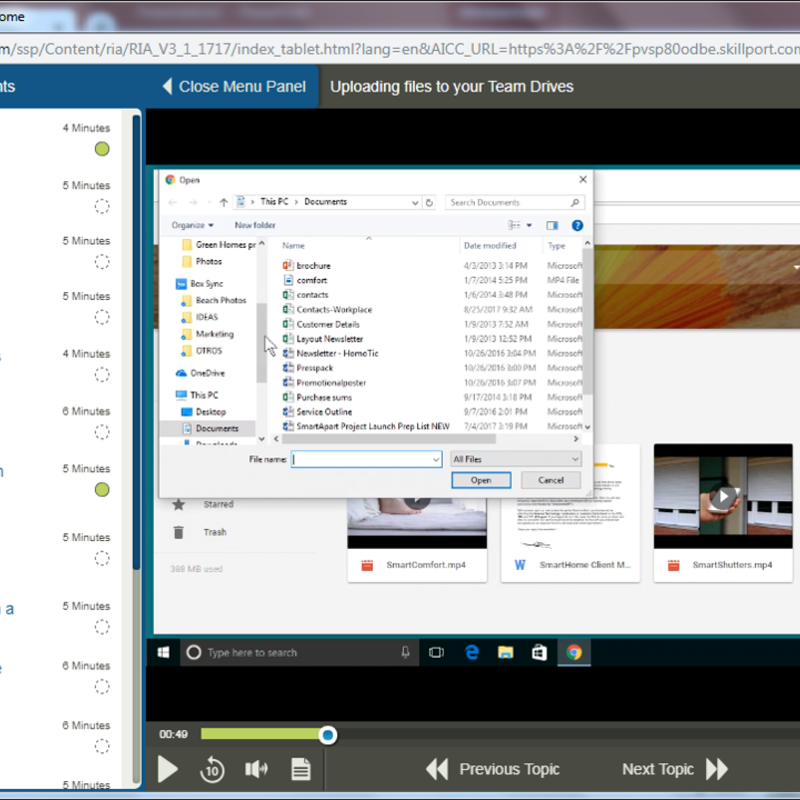Sort files by Name column

pyautogui.click(x=293, y=245)
